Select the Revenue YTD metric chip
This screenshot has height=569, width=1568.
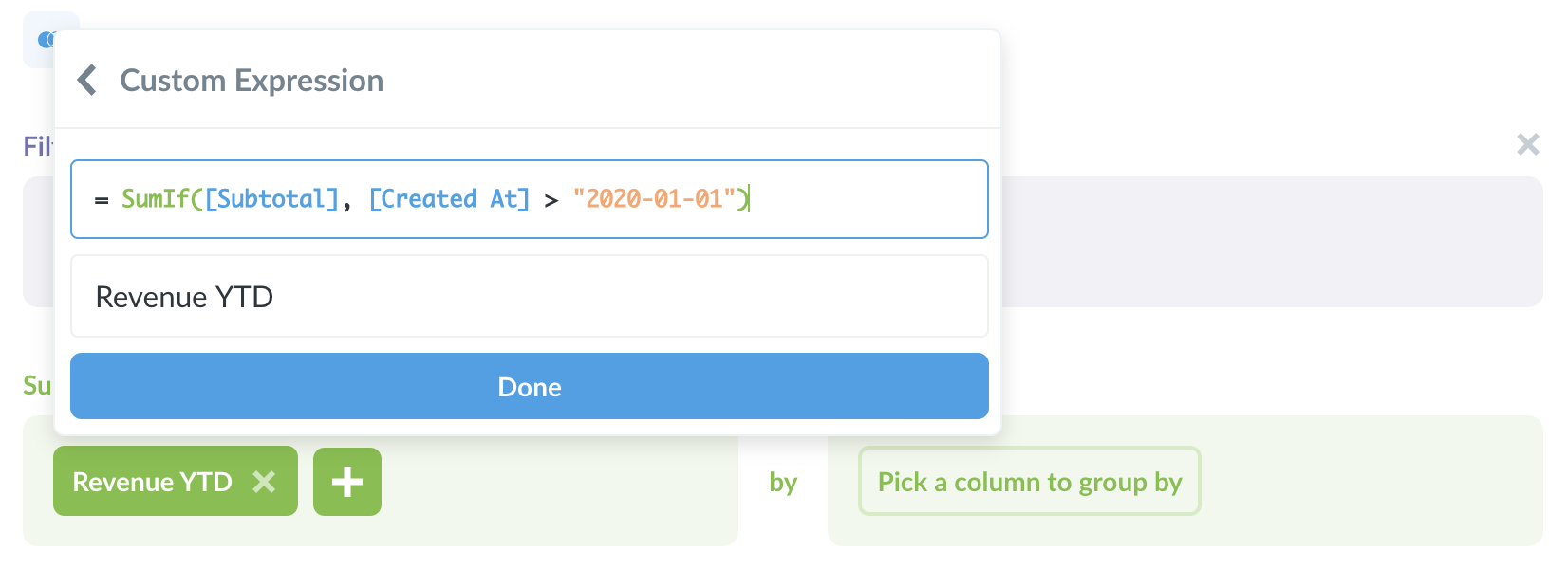pyautogui.click(x=152, y=482)
